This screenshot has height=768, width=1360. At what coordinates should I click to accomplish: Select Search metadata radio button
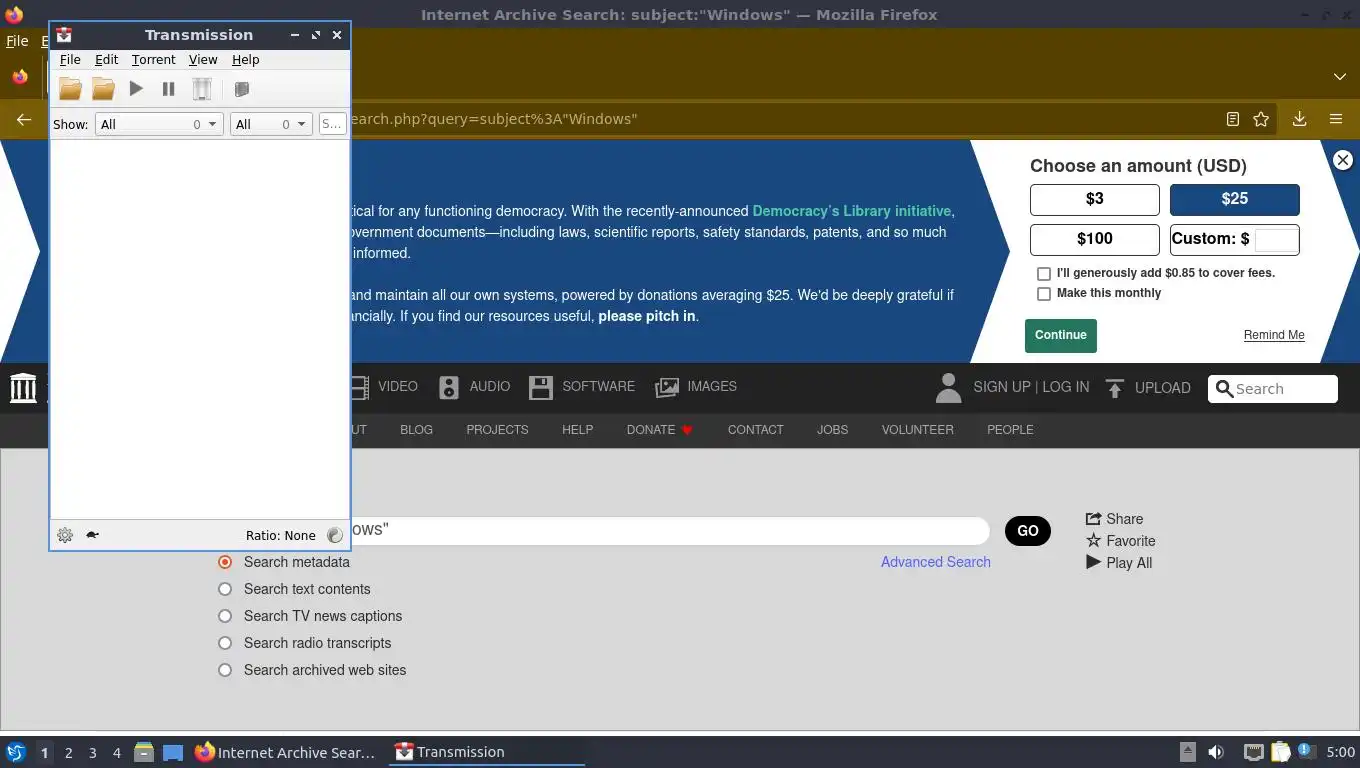tap(225, 562)
